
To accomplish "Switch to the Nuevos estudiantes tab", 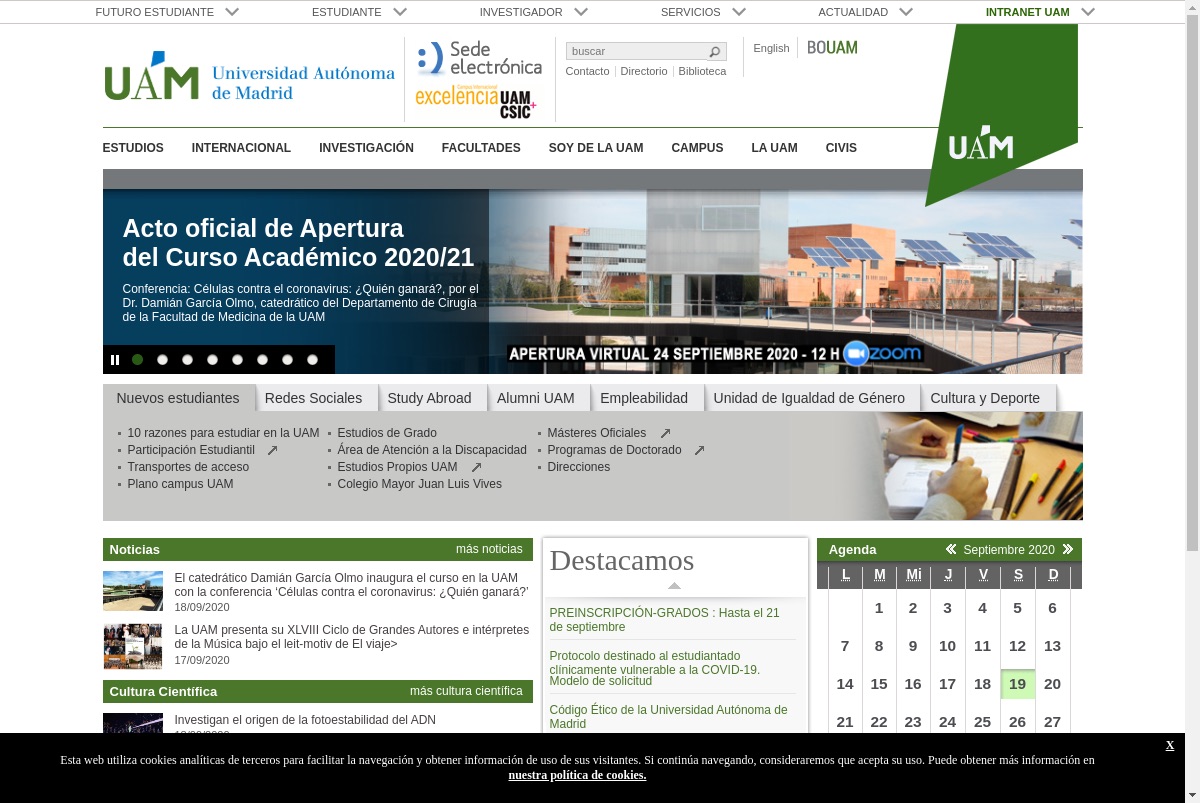I will point(178,398).
